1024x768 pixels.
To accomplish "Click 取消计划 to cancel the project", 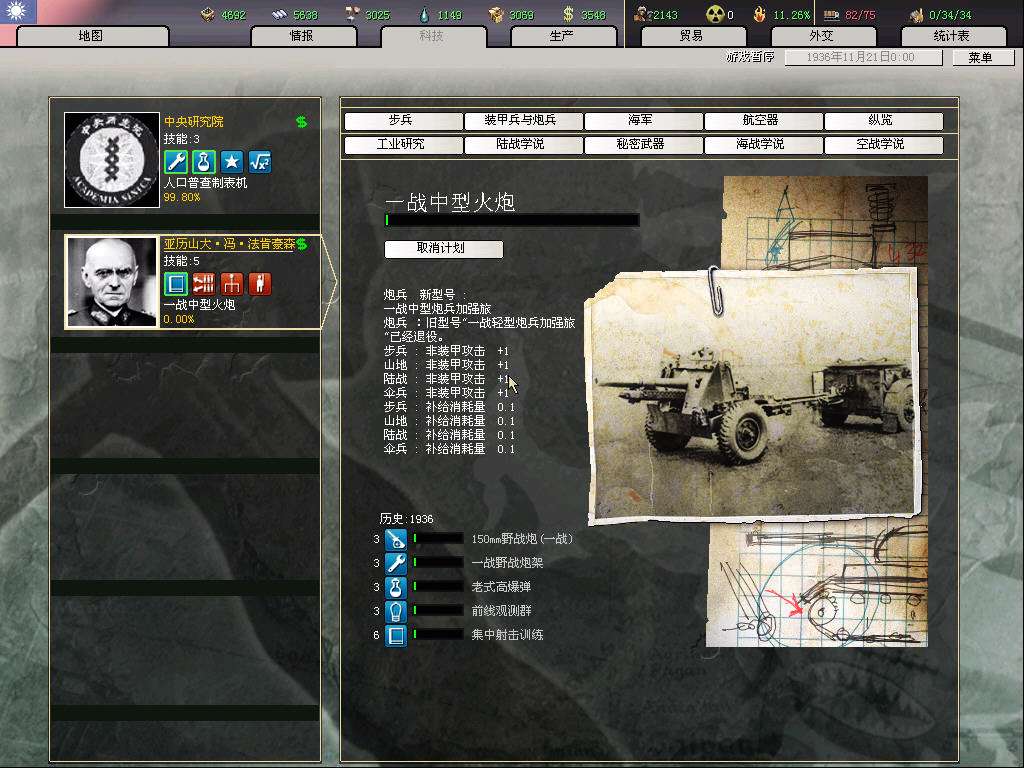I will [x=443, y=249].
